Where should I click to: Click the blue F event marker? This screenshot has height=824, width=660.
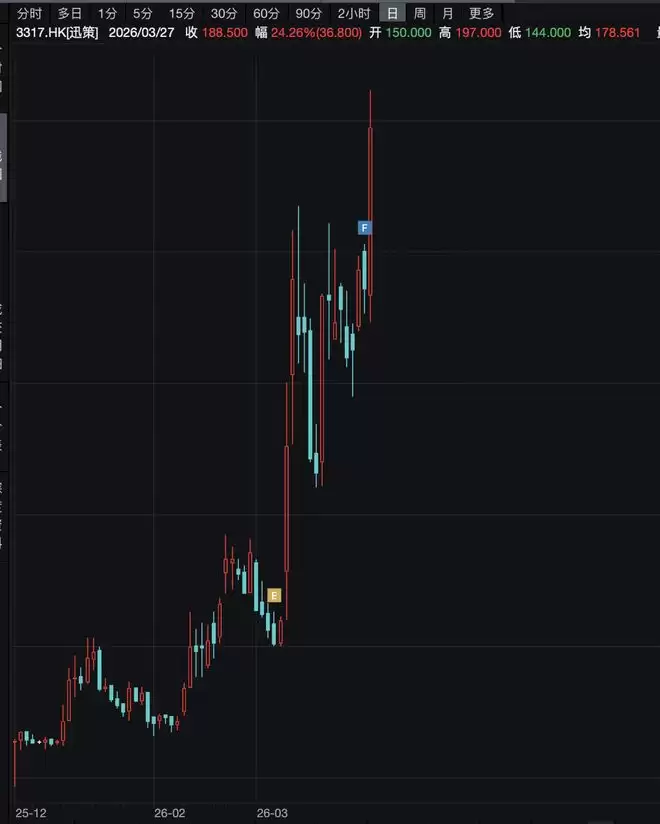pos(364,228)
